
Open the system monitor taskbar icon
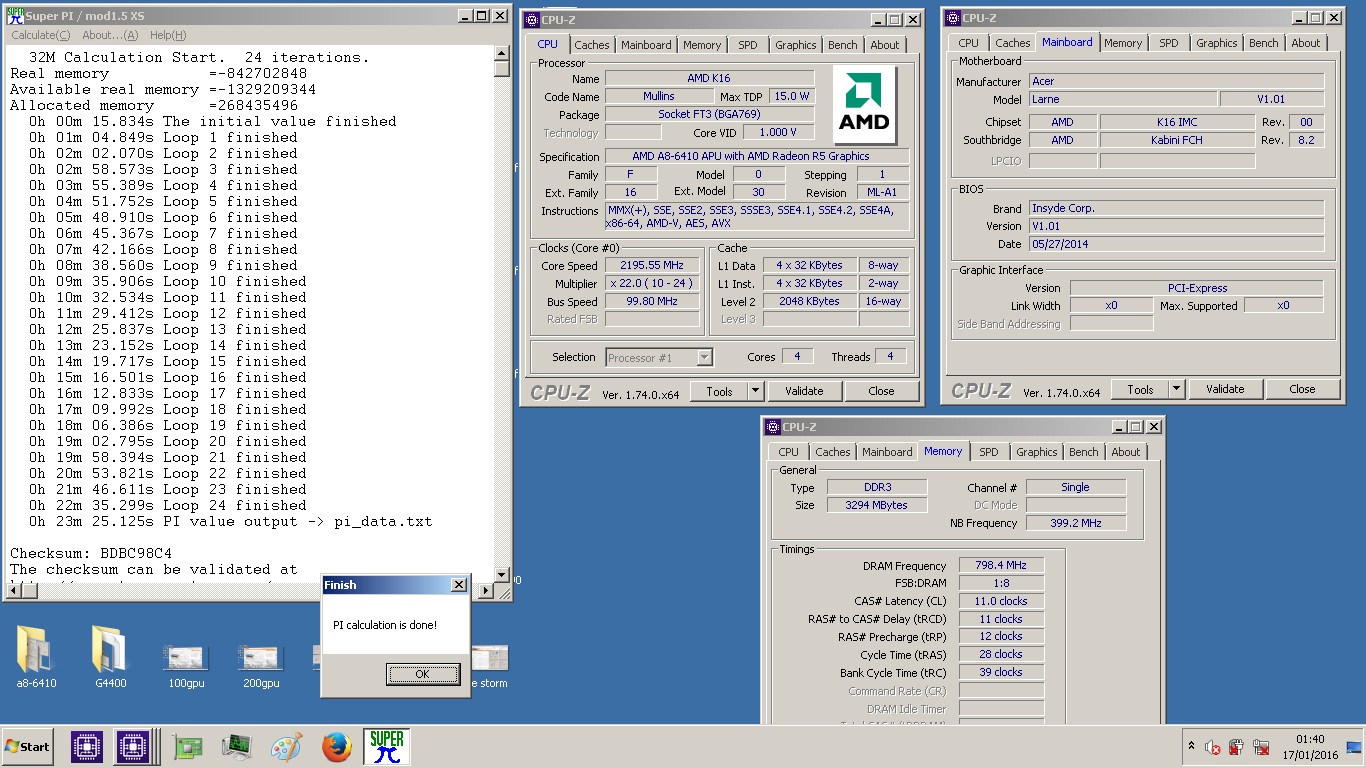pyautogui.click(x=237, y=747)
